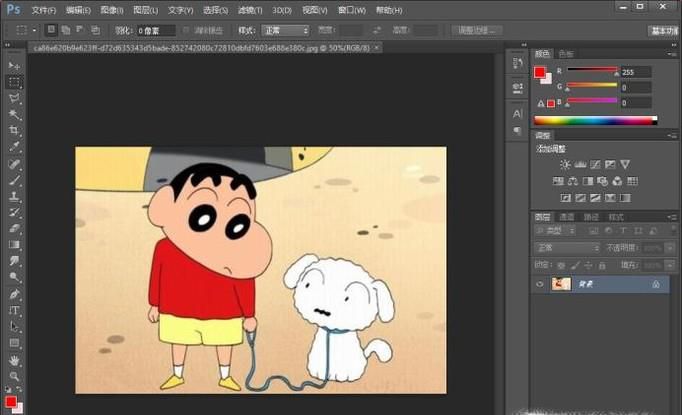Click the swap width and height button

[x=377, y=30]
